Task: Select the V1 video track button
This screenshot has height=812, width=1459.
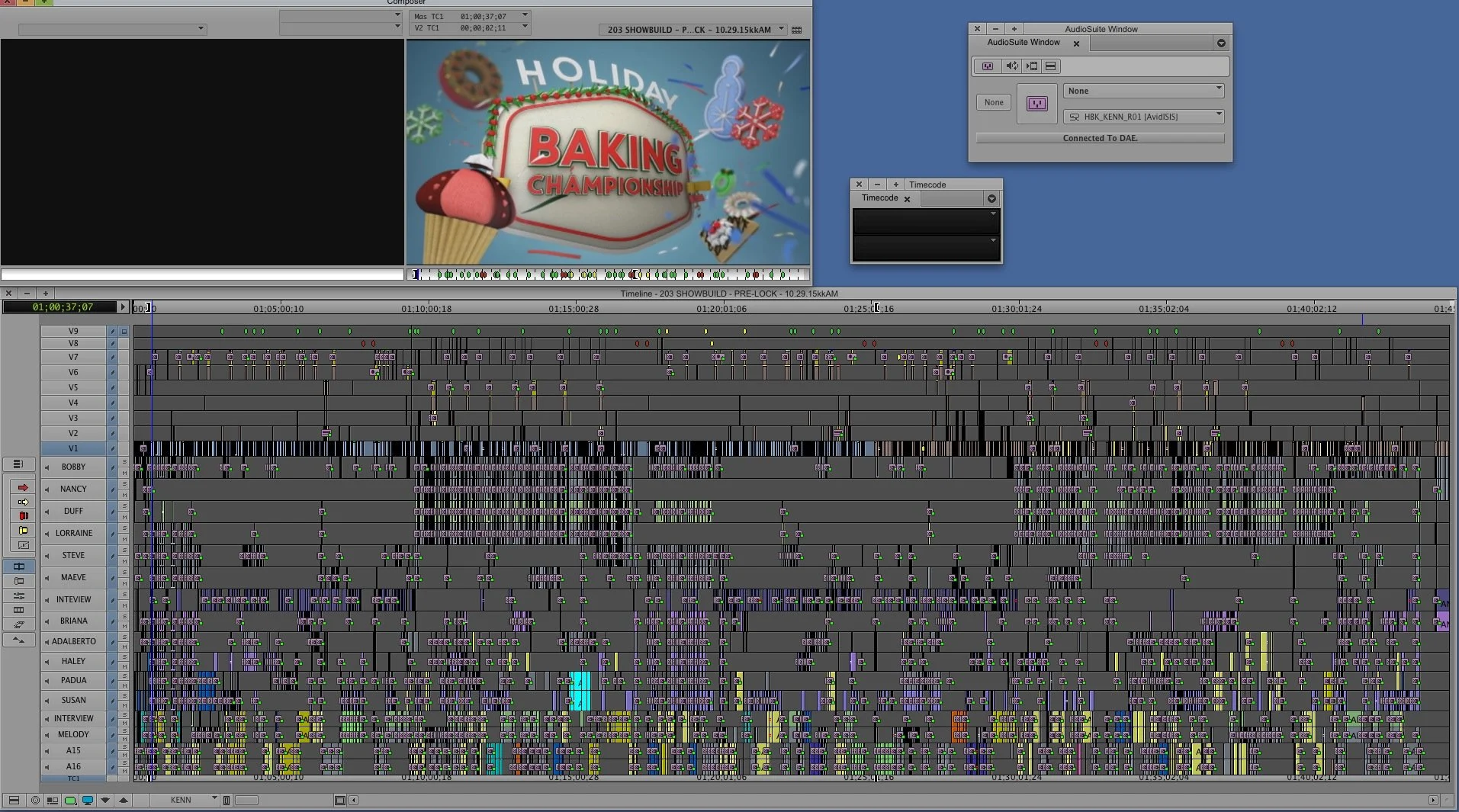Action: (x=73, y=449)
